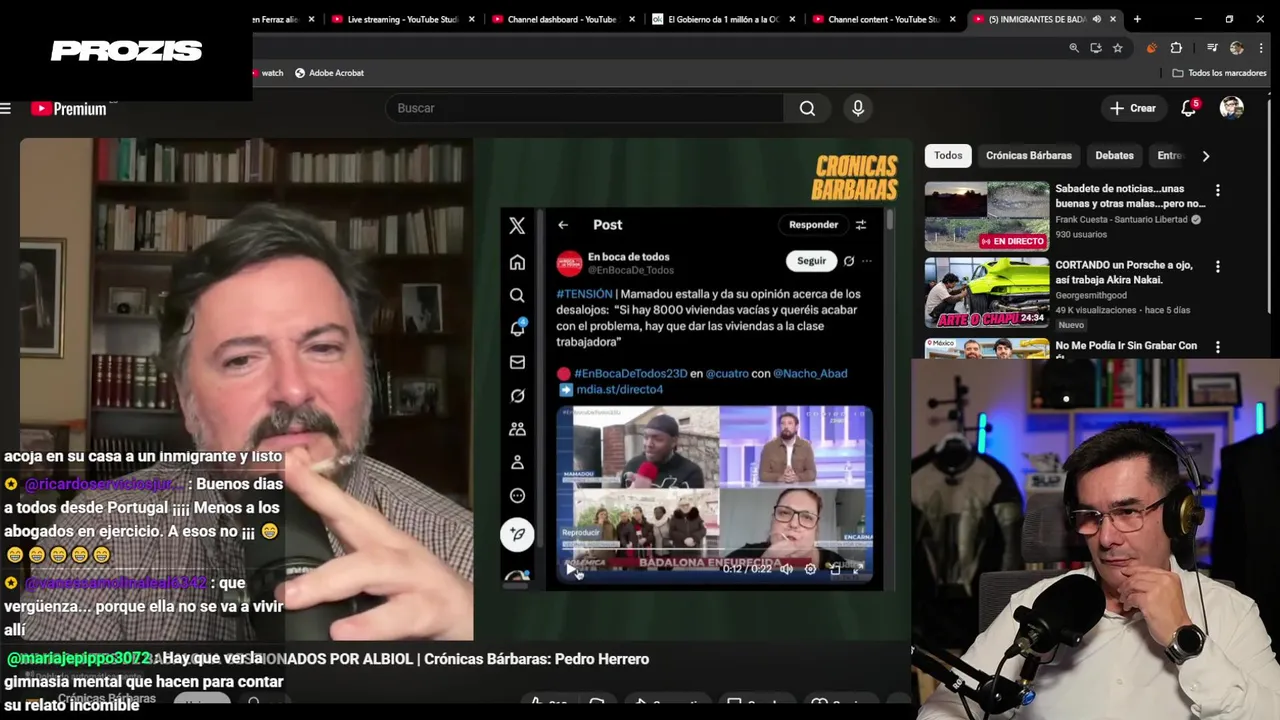
Task: Go to YouTube Premium home logo
Action: point(69,108)
